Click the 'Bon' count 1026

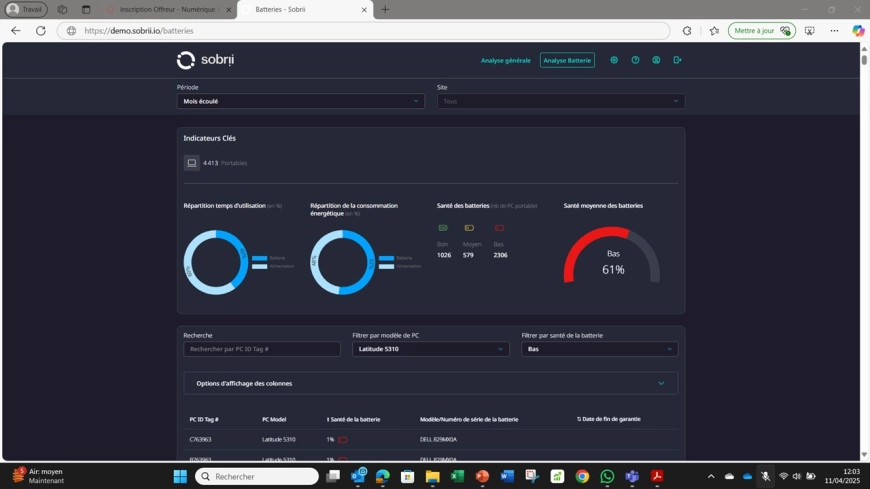click(444, 255)
